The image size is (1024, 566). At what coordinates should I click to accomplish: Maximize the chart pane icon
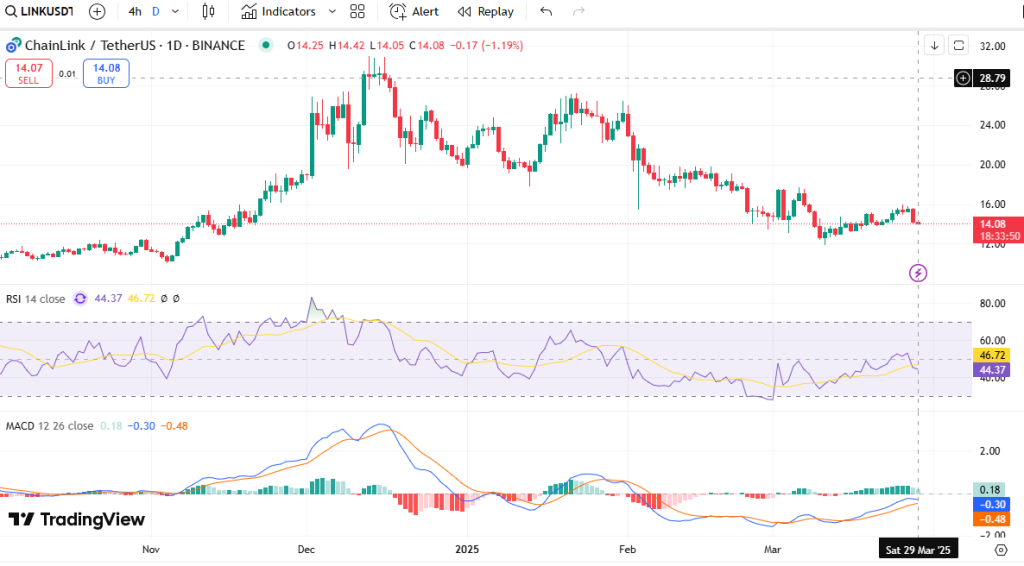coord(959,45)
